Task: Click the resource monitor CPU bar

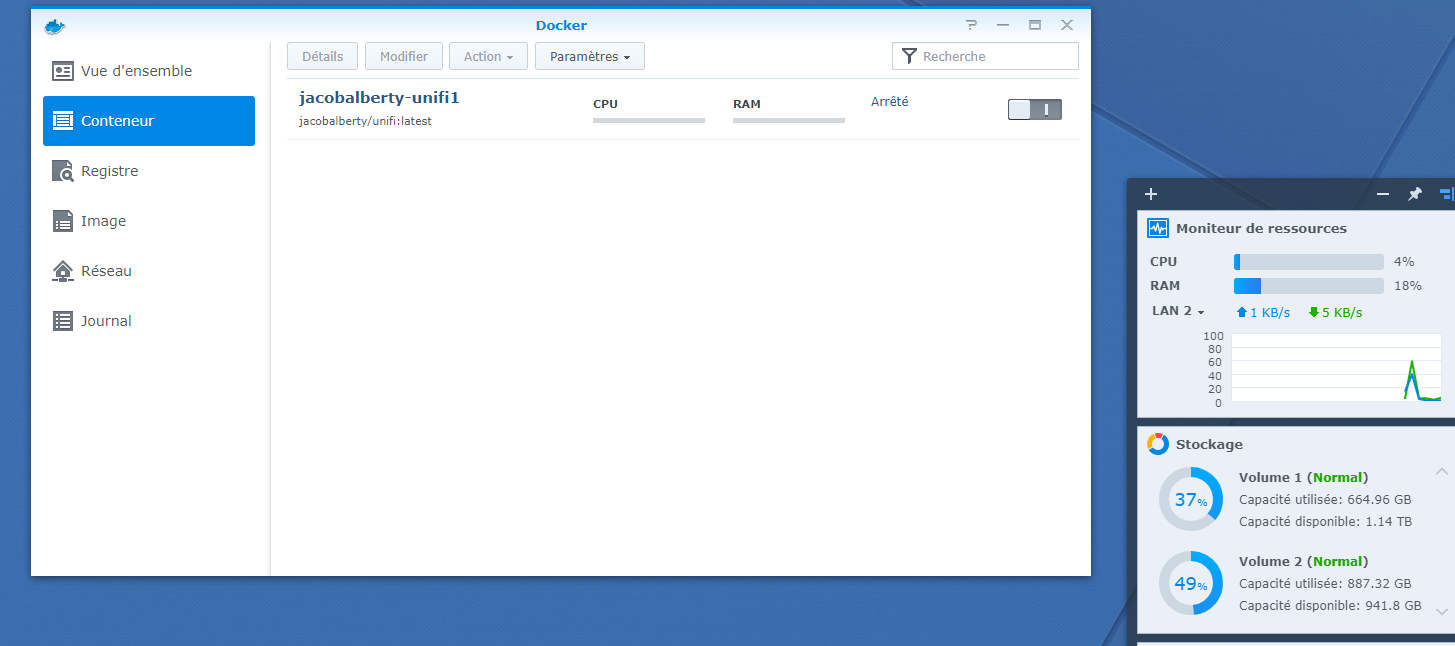Action: click(x=1309, y=262)
